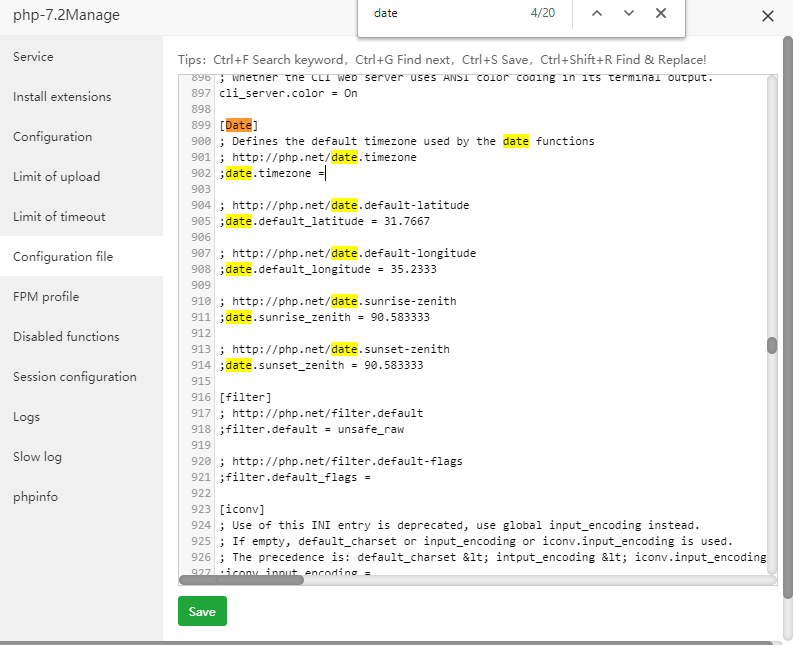Open the Service section

(x=33, y=57)
